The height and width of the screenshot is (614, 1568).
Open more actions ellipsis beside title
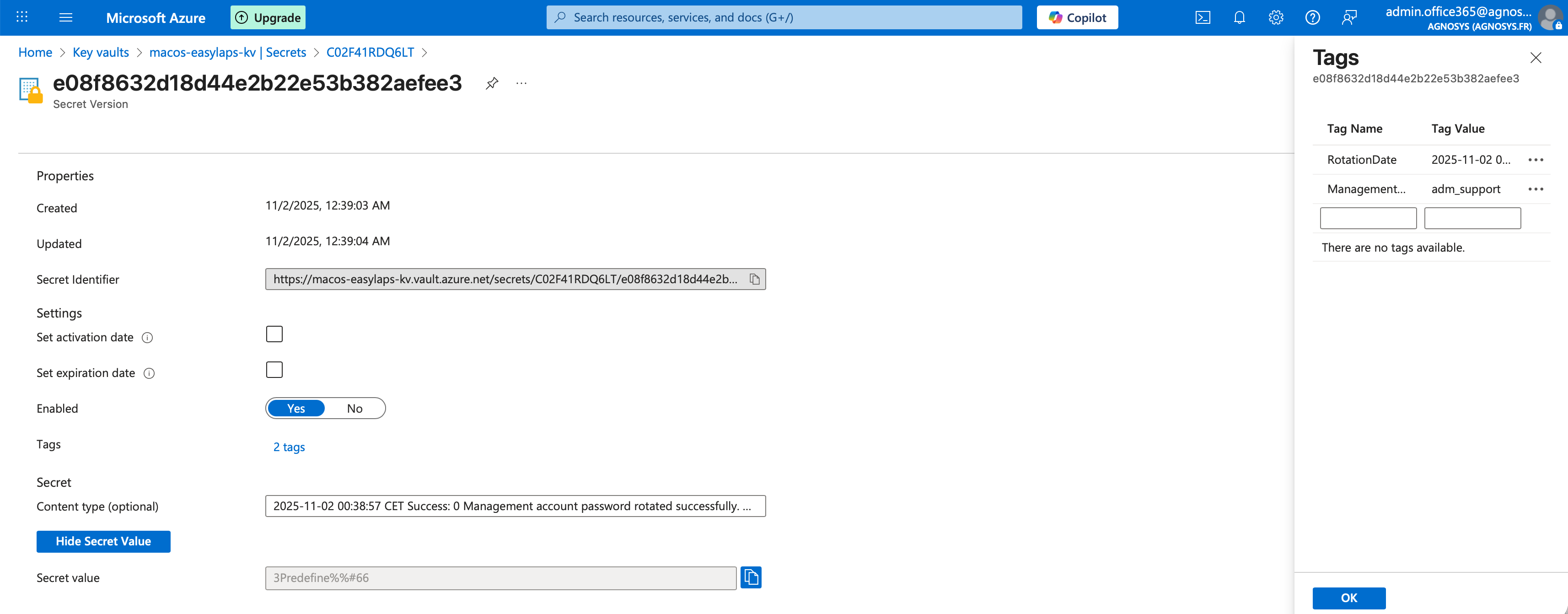(521, 83)
